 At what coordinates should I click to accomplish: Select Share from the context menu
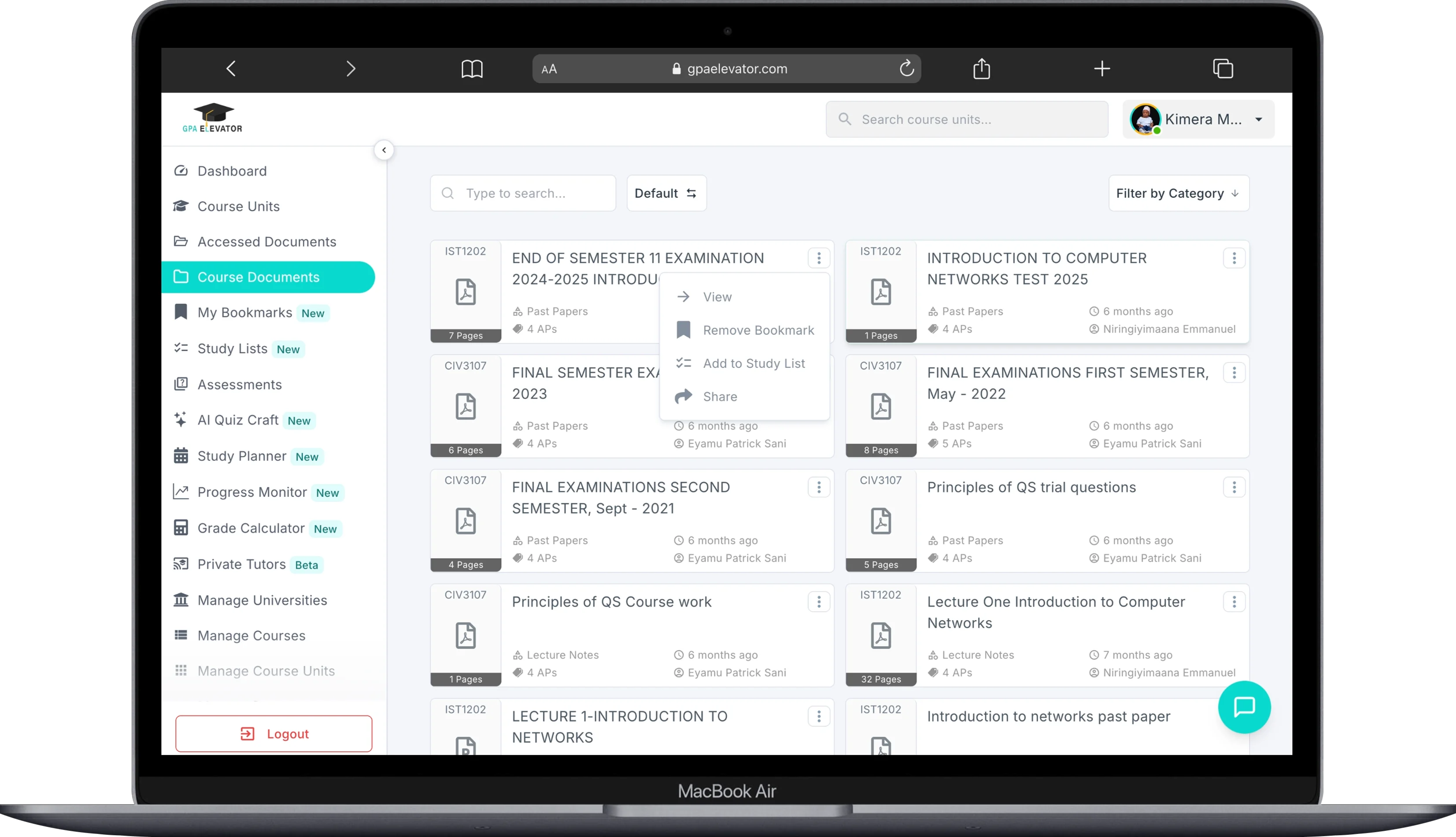pos(745,396)
